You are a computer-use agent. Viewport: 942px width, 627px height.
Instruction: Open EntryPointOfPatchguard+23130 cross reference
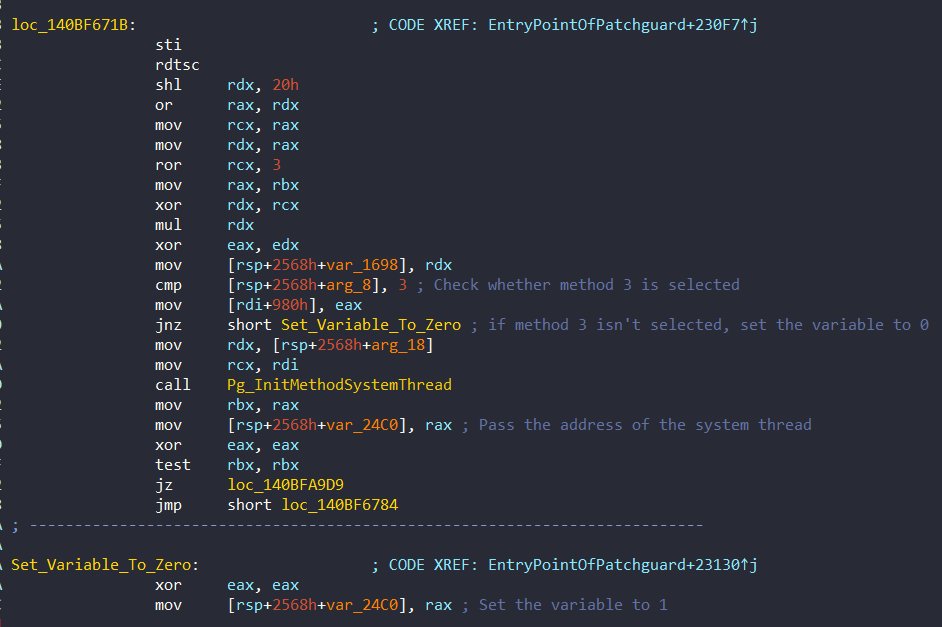point(622,565)
